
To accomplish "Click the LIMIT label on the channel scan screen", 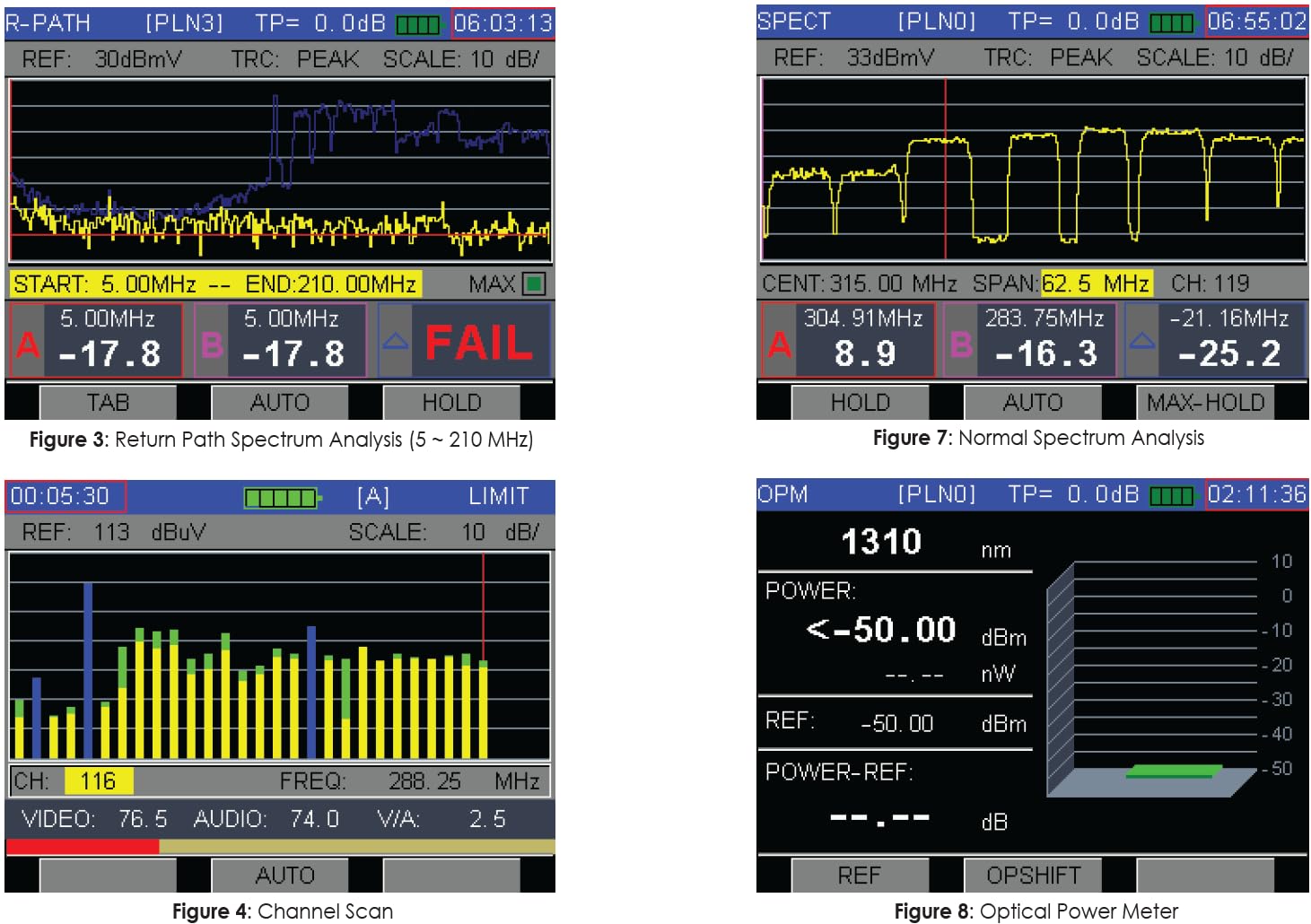I will tap(499, 496).
